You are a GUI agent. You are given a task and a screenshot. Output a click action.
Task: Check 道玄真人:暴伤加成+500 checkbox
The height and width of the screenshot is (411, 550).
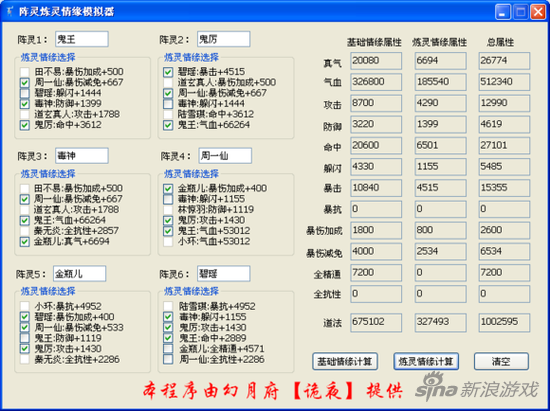coord(168,82)
